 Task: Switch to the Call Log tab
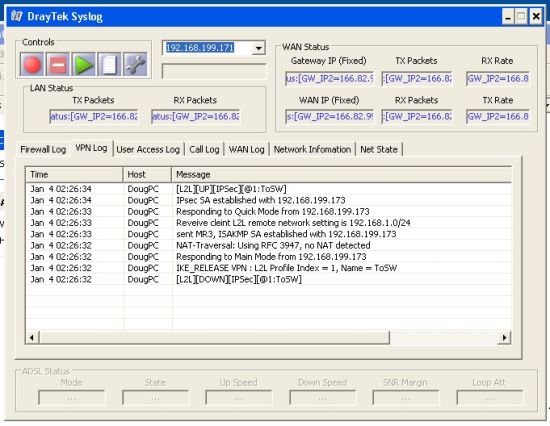[x=204, y=149]
